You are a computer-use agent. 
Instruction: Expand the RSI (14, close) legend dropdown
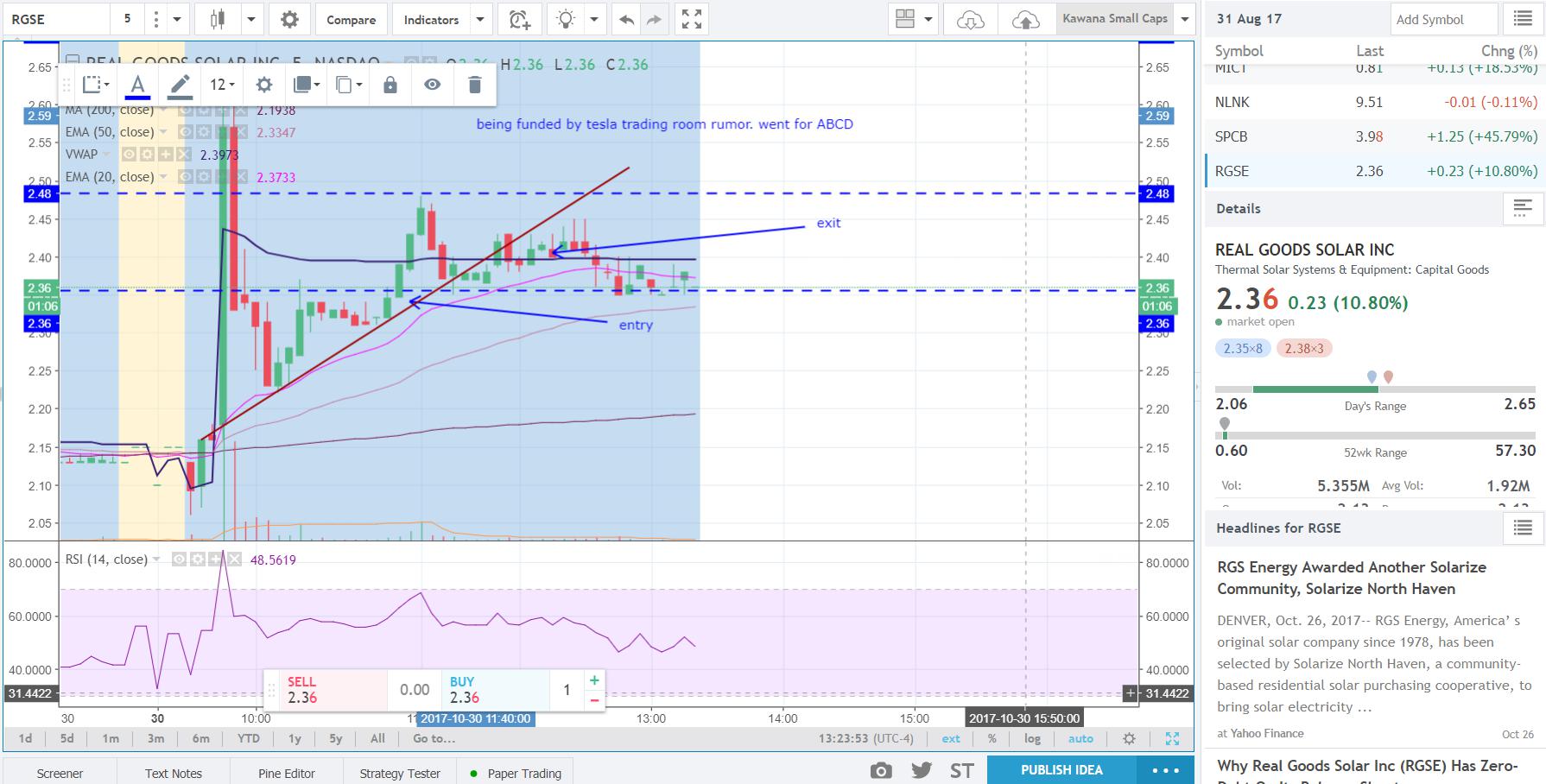coord(156,560)
